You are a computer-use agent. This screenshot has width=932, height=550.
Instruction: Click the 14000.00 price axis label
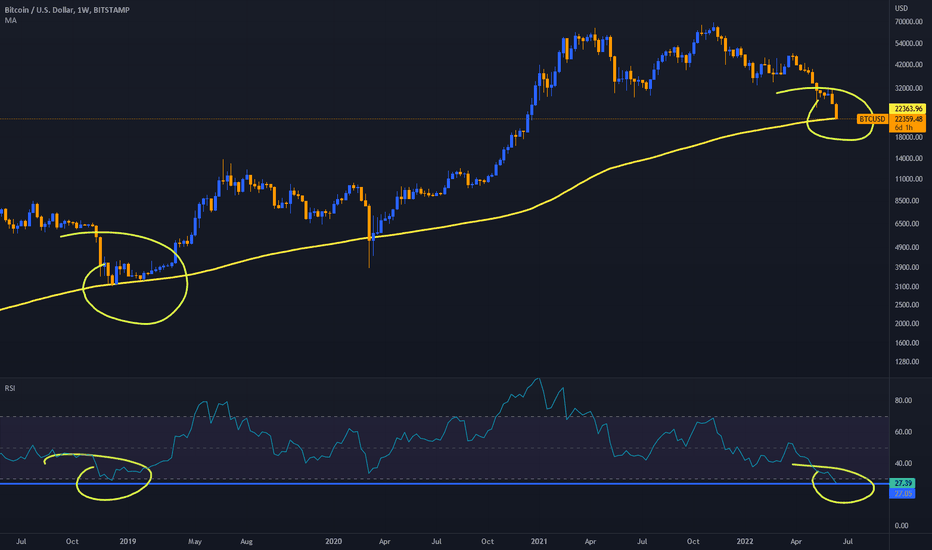click(909, 159)
